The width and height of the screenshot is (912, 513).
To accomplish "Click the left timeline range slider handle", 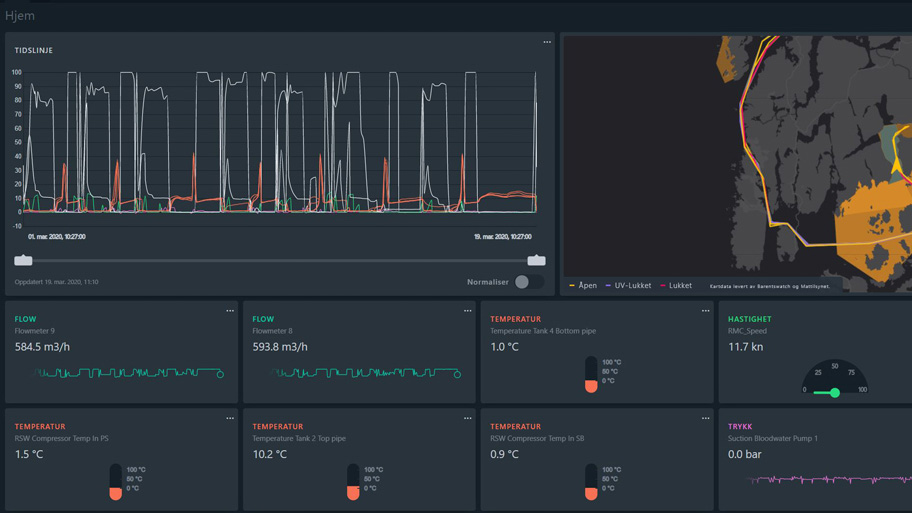I will [x=23, y=260].
